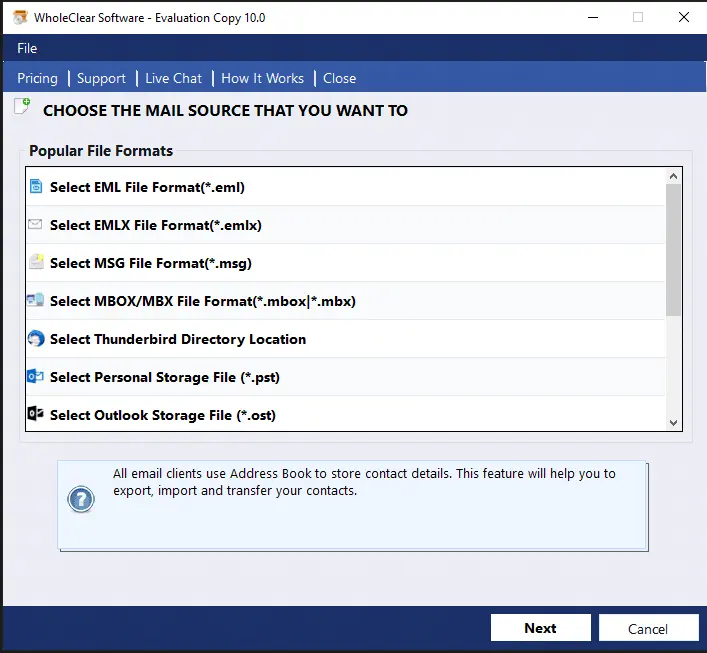Click the MBOX/MBX file icon
The width and height of the screenshot is (707, 653).
coord(35,300)
